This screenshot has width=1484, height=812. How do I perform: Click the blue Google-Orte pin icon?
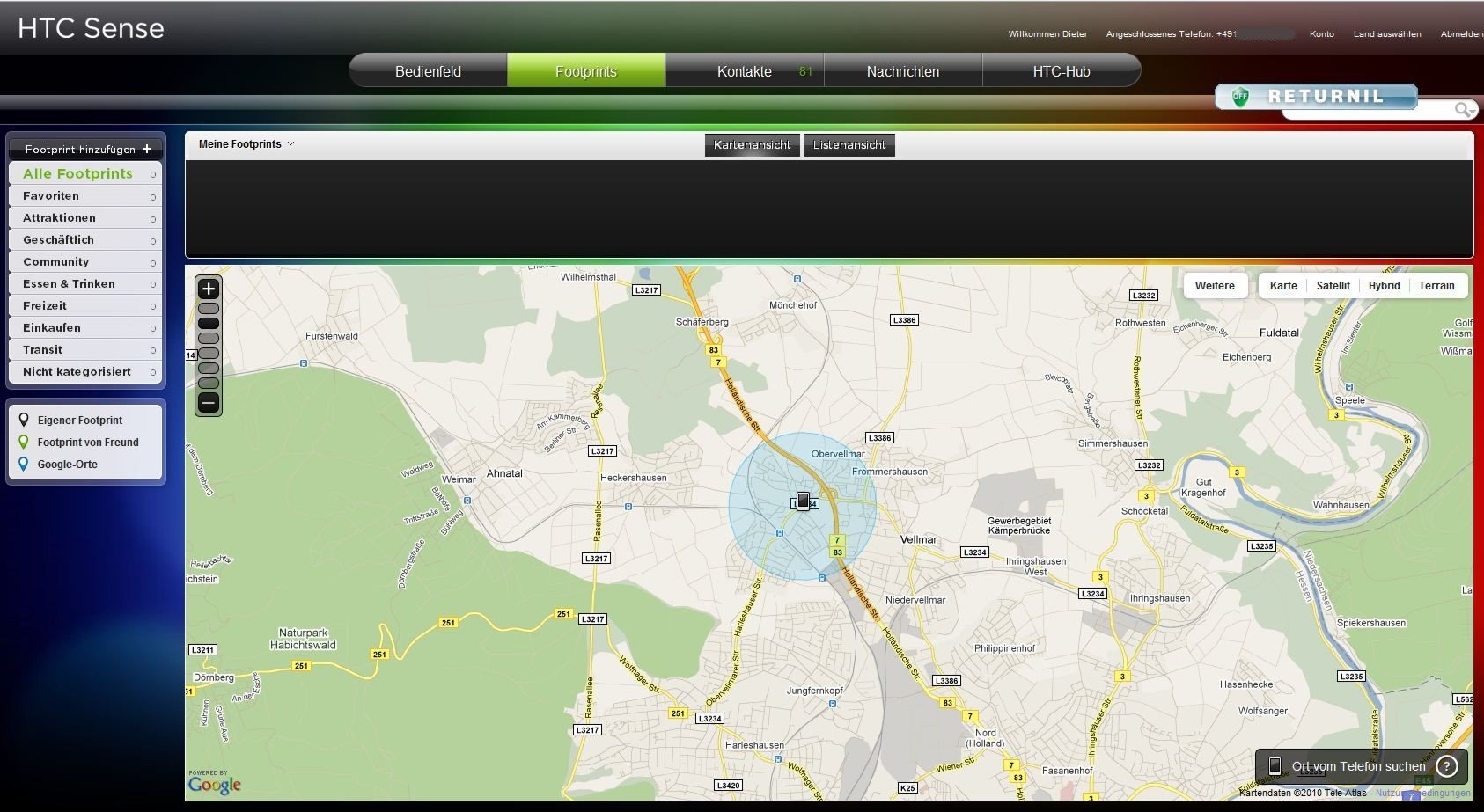coord(24,464)
